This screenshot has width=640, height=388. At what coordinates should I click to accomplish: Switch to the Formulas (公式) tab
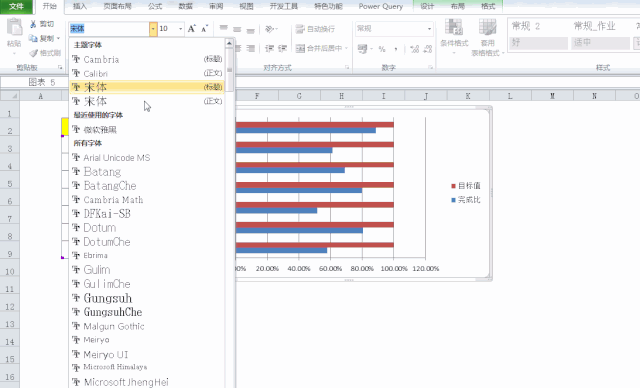(155, 6)
